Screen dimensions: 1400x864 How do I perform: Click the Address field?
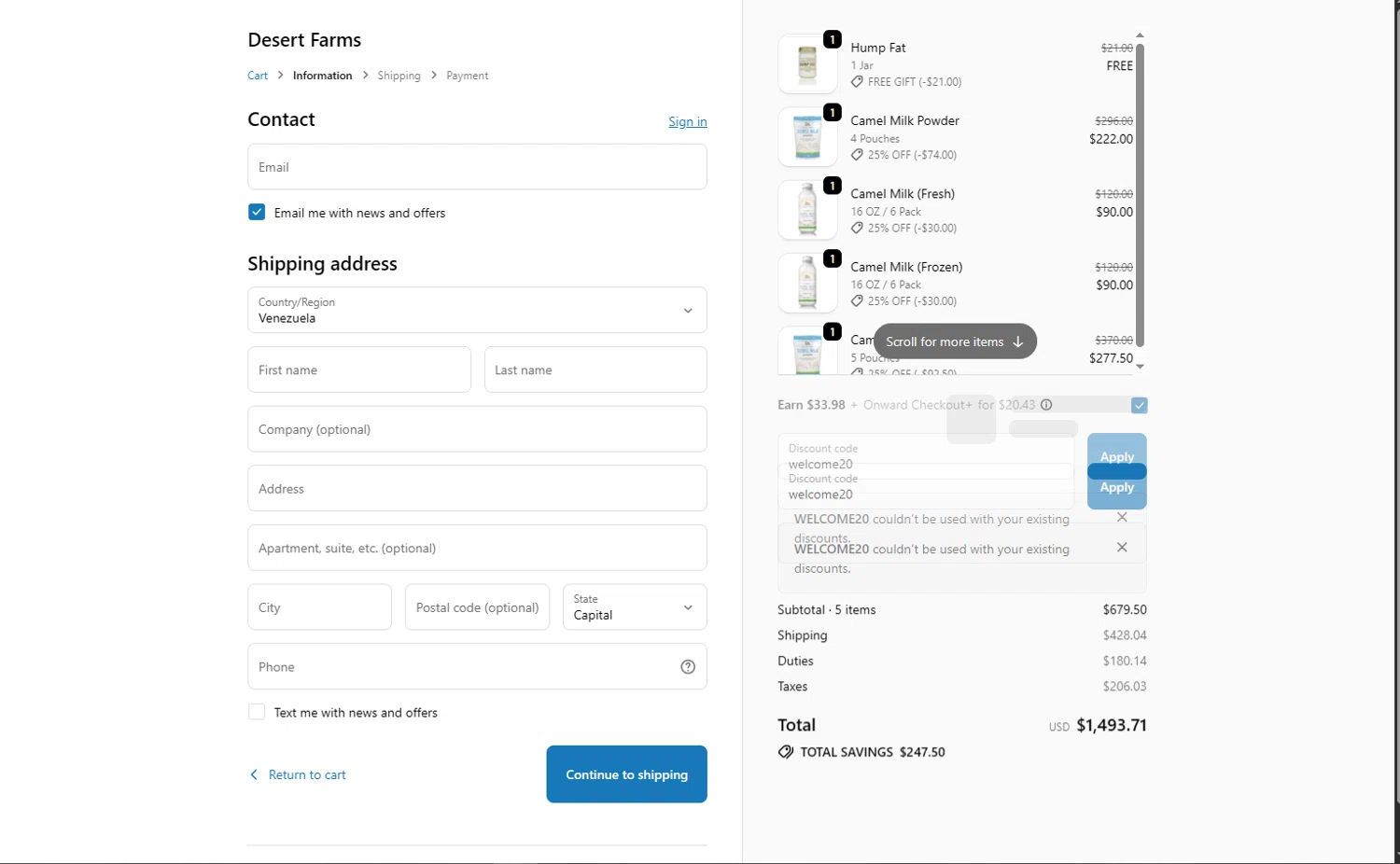(477, 488)
